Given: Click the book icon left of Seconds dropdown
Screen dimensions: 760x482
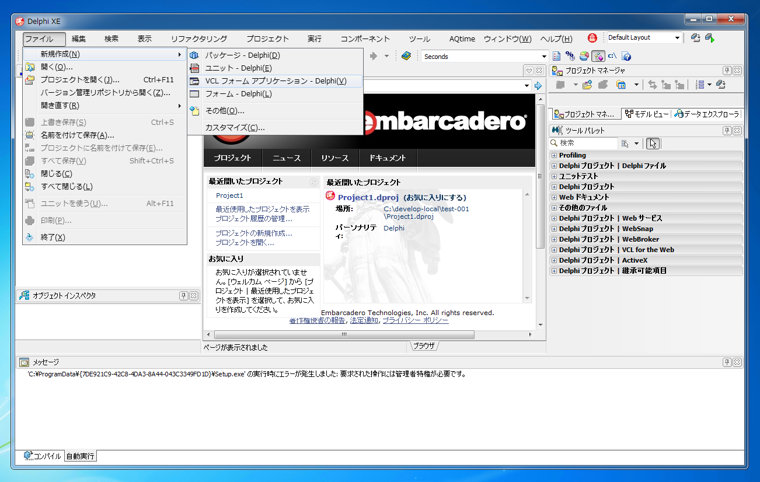Looking at the screenshot, I should [x=406, y=56].
